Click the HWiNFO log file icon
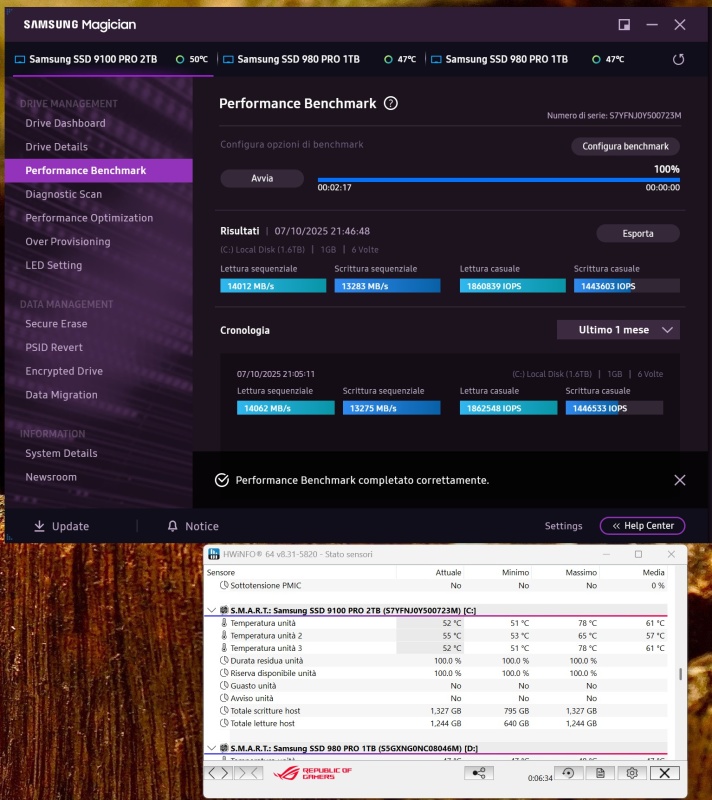The height and width of the screenshot is (800, 712). point(600,773)
